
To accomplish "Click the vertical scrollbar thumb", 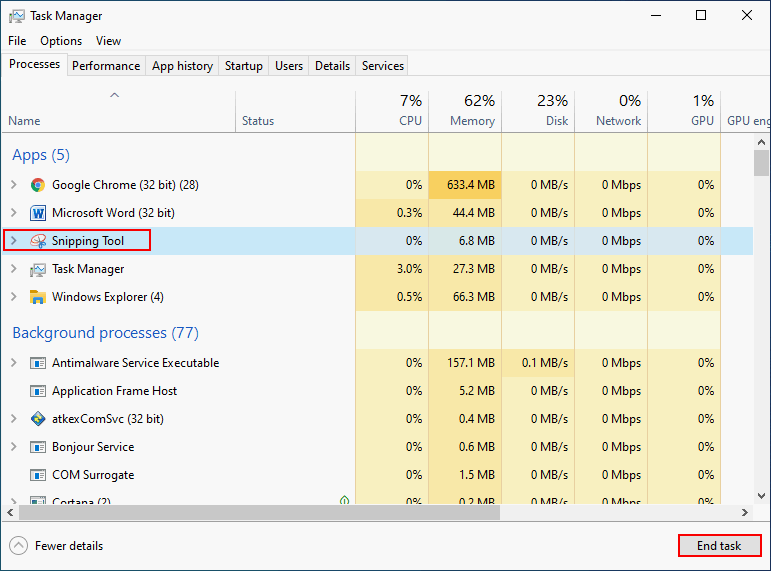I will pyautogui.click(x=761, y=163).
